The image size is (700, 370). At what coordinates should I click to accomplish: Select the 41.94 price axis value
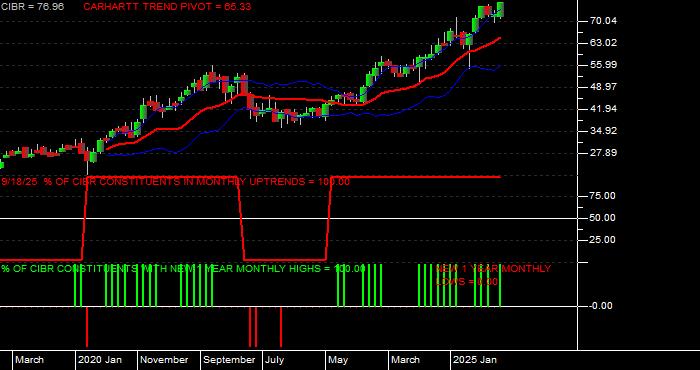click(x=603, y=109)
